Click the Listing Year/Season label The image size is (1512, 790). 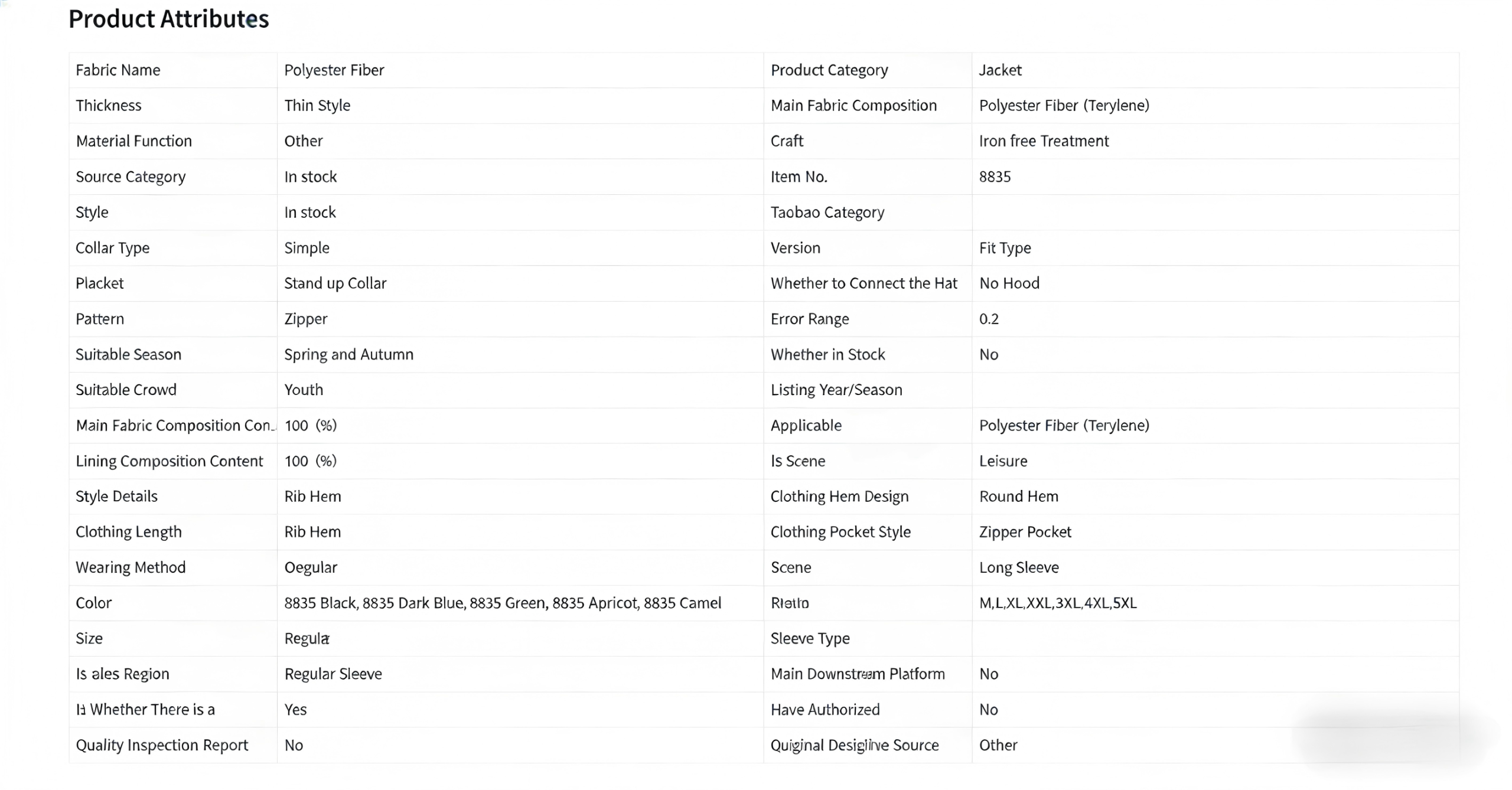(836, 390)
